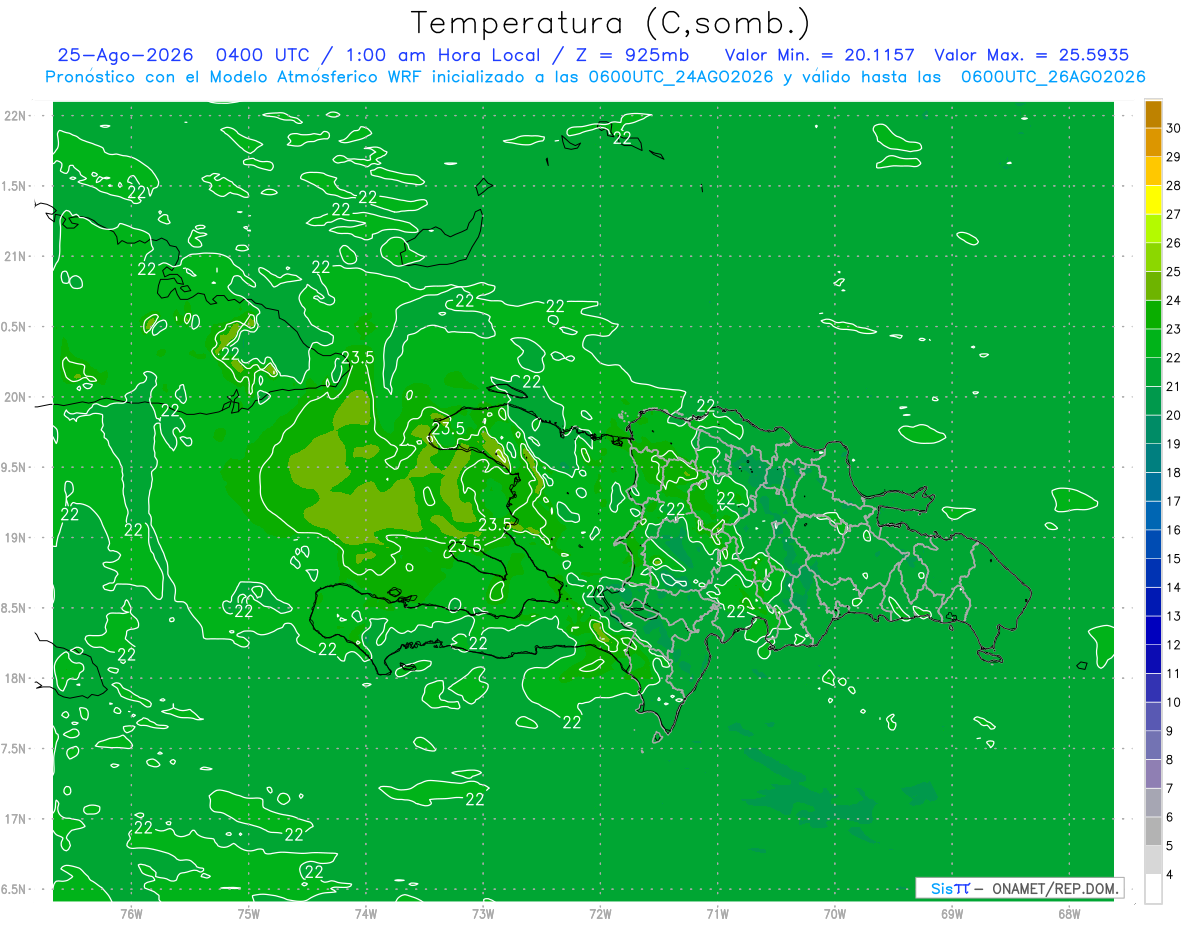Click the color scale label "28"

tap(1174, 186)
